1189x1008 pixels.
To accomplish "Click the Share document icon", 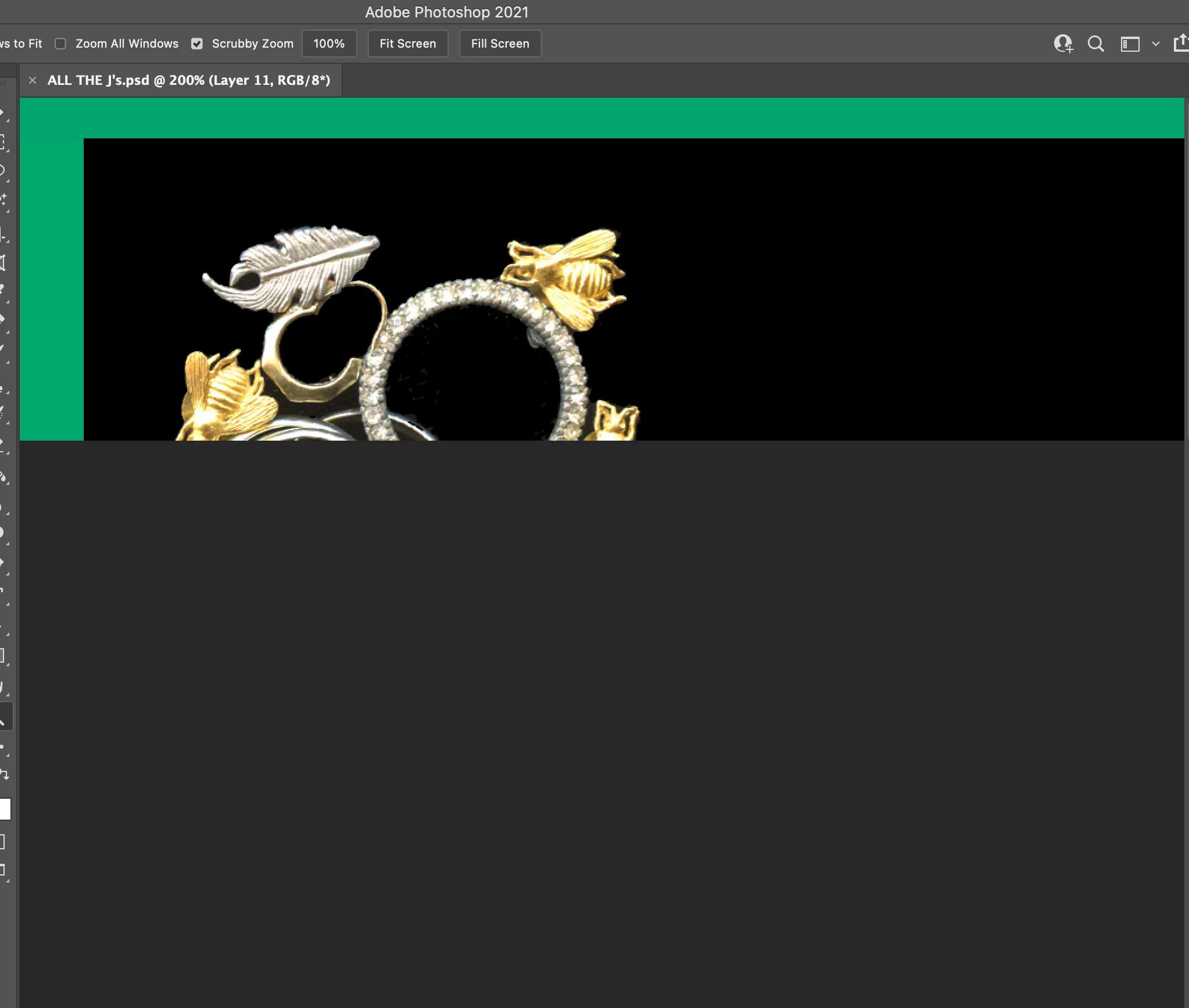I will tap(1181, 43).
